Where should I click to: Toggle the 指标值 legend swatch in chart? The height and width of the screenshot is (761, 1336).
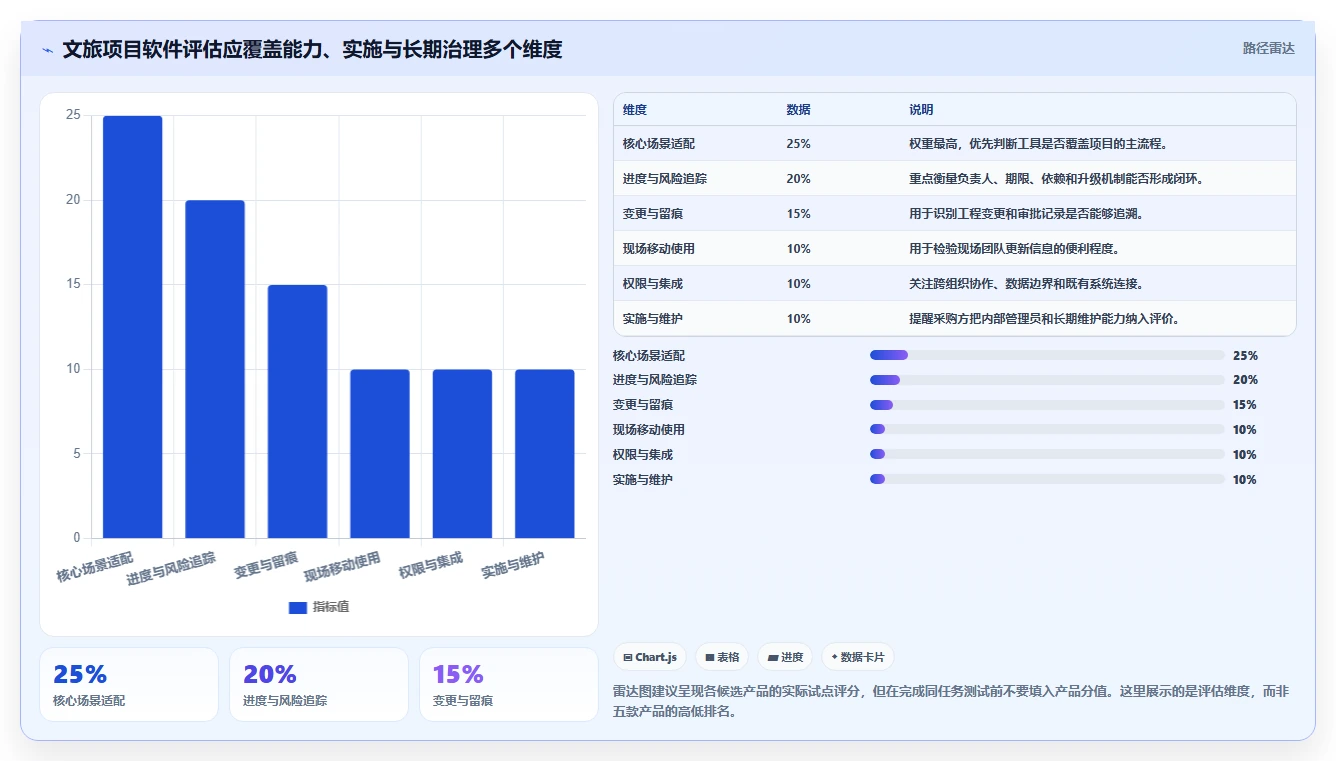(297, 607)
